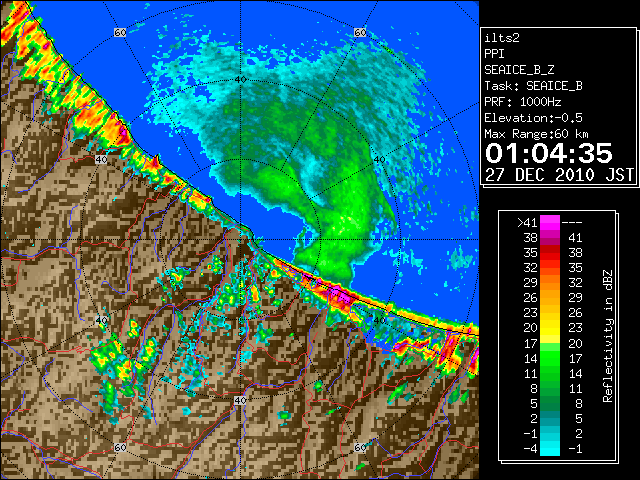
Task: Select the '27 DEC 2010 JST' date
Action: [x=559, y=175]
